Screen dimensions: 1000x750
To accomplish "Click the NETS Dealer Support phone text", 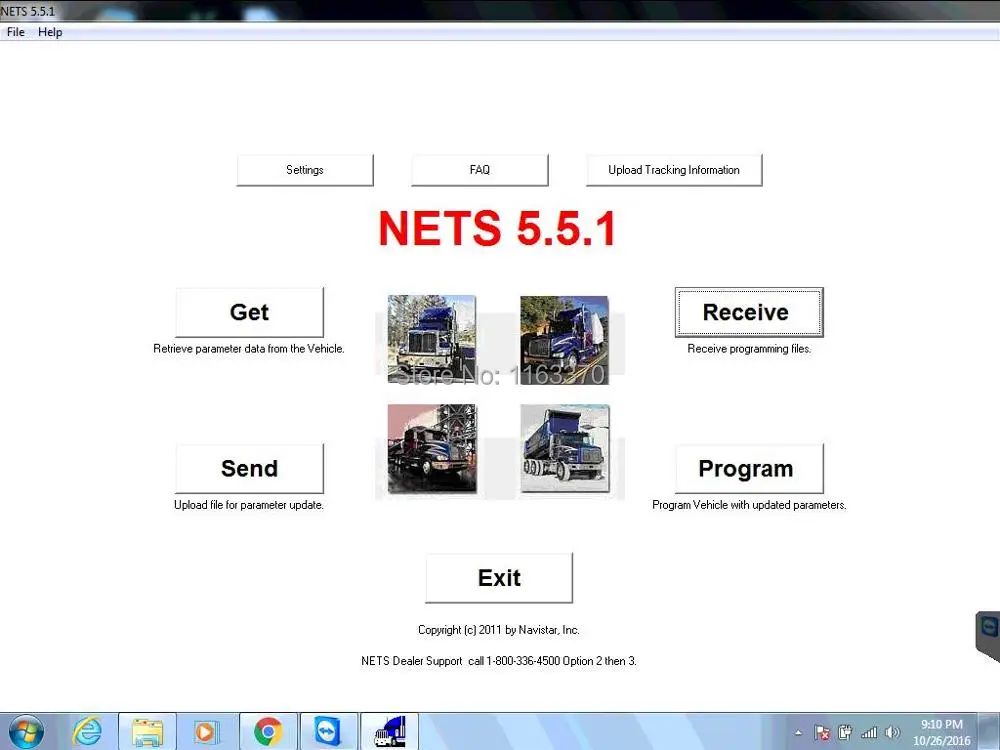I will (x=499, y=661).
